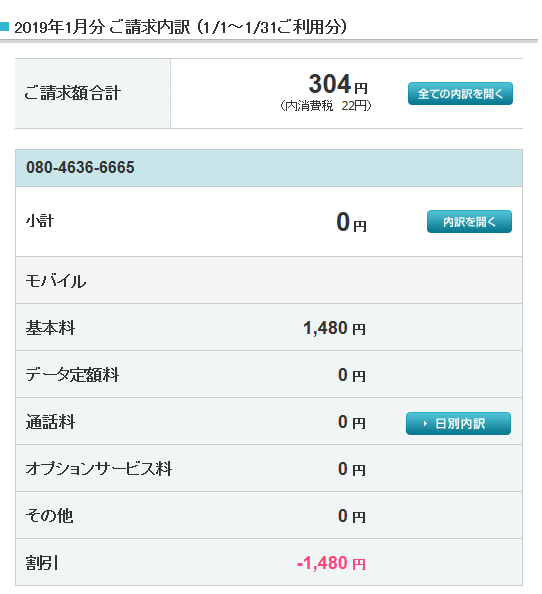This screenshot has width=542, height=594.
Task: Click the small arrow icon in 日別内訳 button
Action: tap(425, 424)
